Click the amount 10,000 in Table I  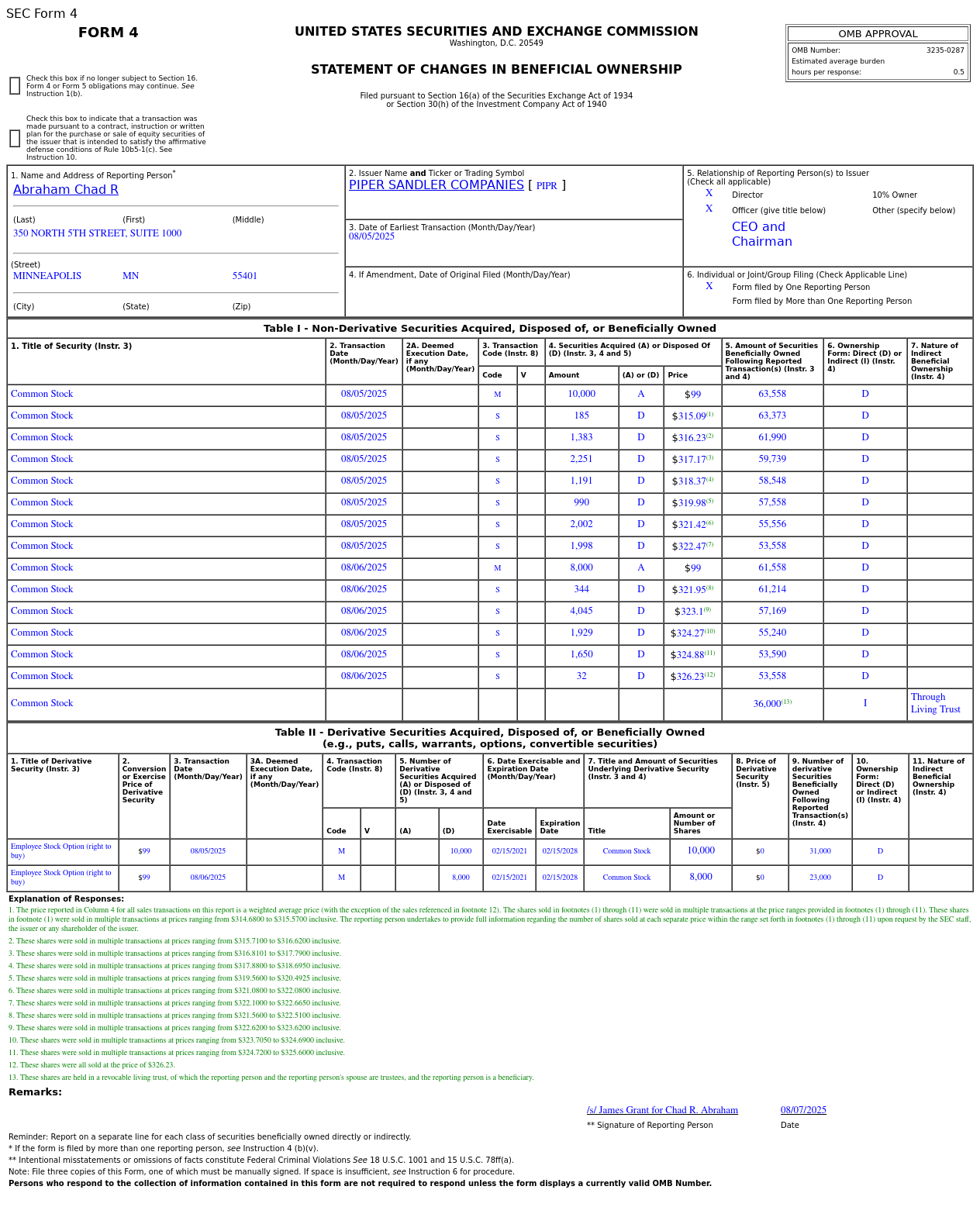tap(581, 395)
